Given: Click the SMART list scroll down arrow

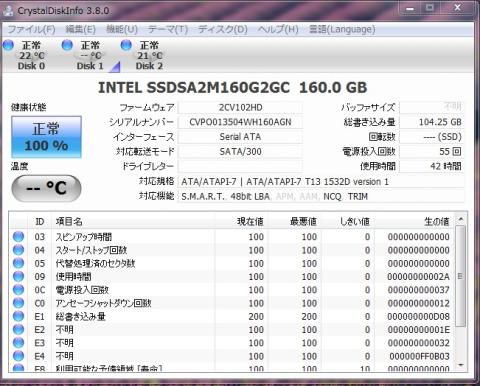Looking at the screenshot, I should point(461,365).
